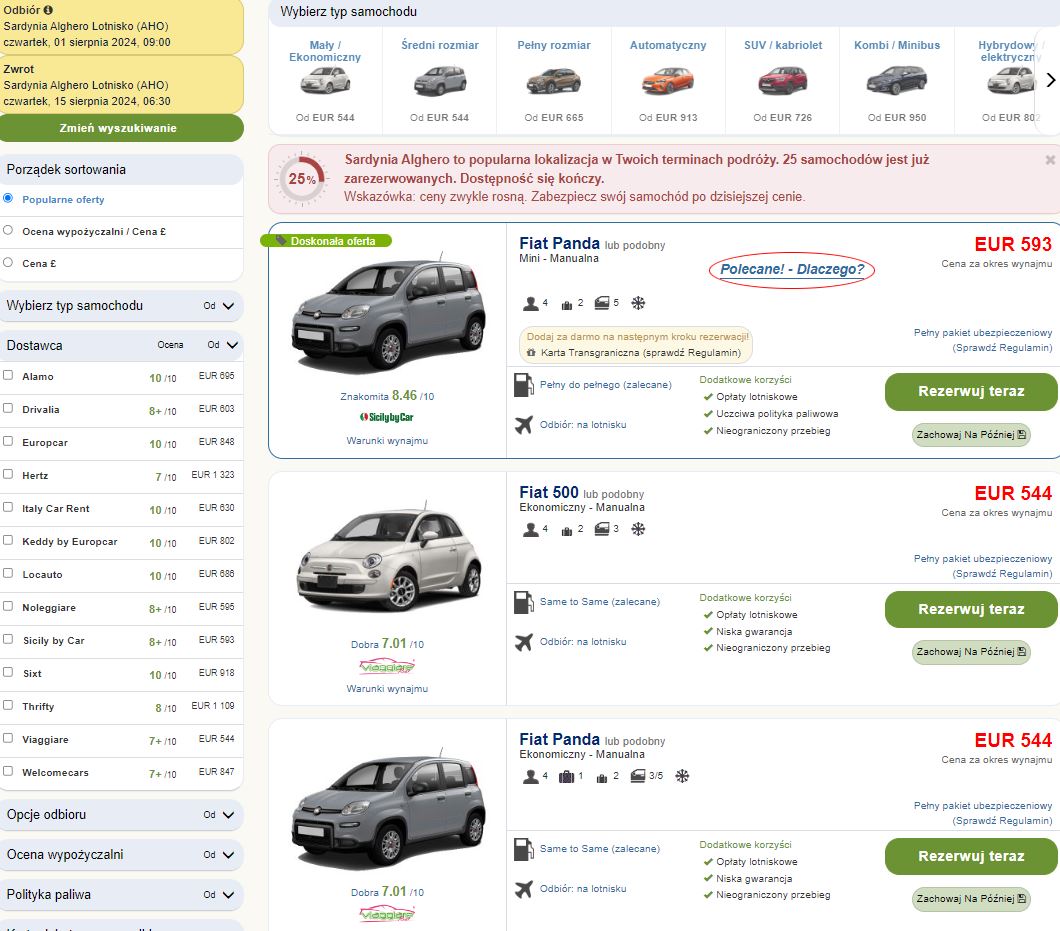Expand Opcje odbioru filter section
The width and height of the screenshot is (1060, 931).
point(121,815)
